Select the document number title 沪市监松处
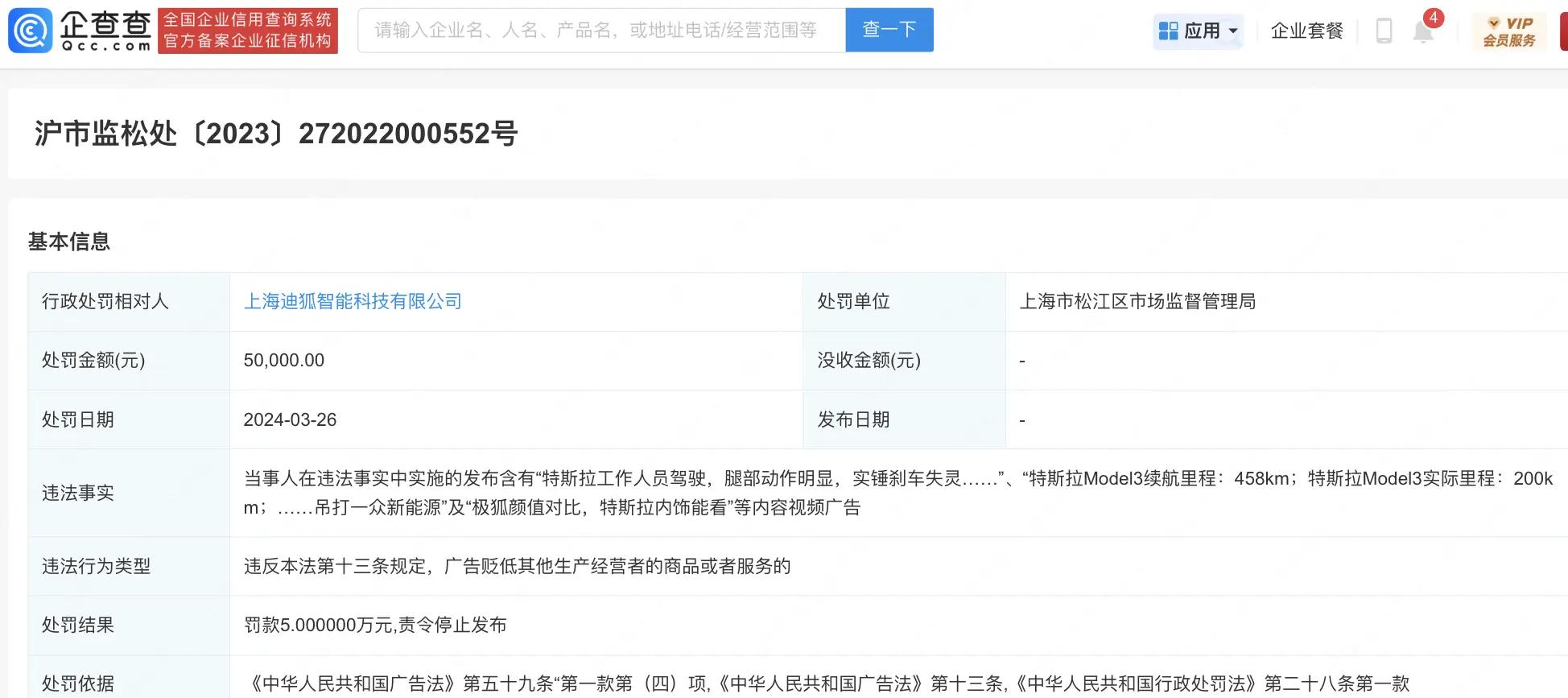This screenshot has width=1568, height=698. (275, 134)
